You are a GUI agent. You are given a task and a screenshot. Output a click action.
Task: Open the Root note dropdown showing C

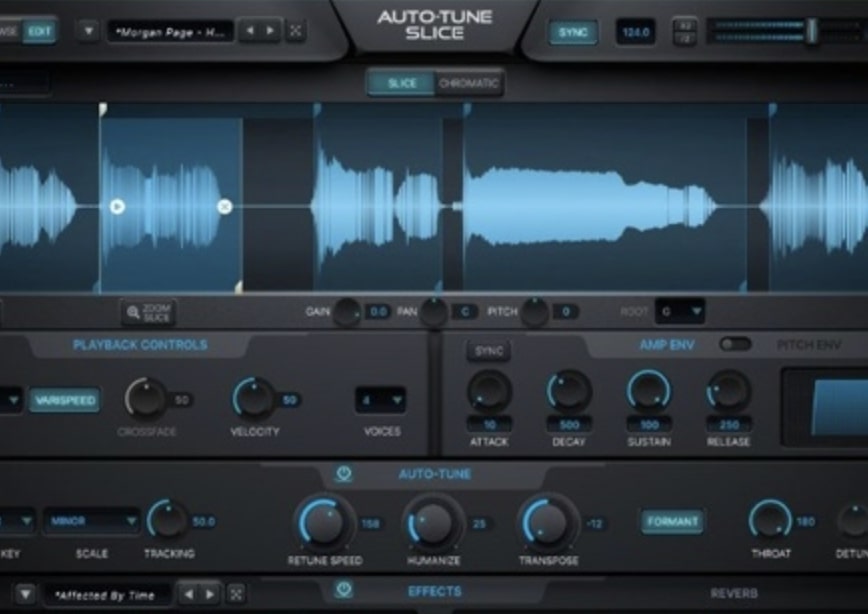tap(680, 312)
